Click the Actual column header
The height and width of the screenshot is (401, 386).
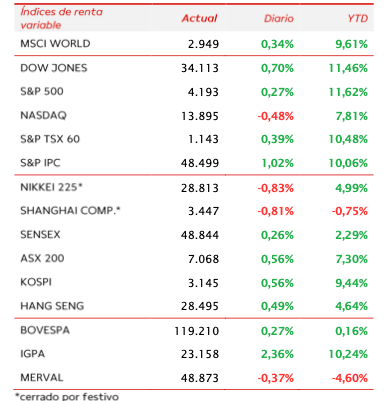point(199,18)
